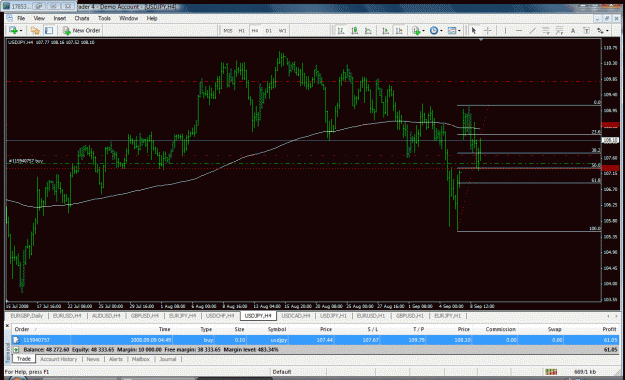The image size is (625, 380).
Task: Close the Terminal panel with X
Action: point(7,326)
